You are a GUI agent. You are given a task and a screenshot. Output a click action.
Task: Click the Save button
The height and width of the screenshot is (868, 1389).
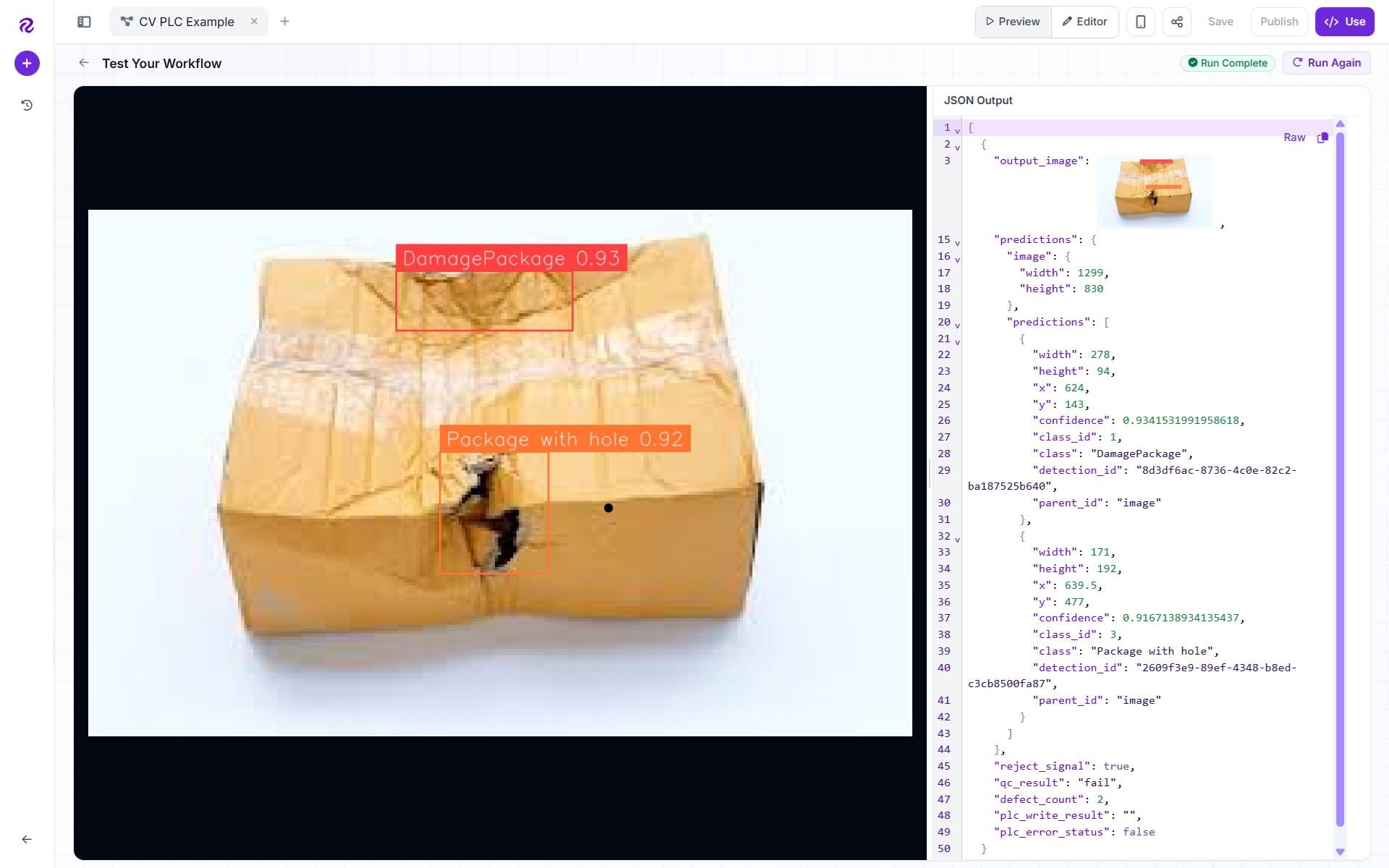pos(1220,22)
